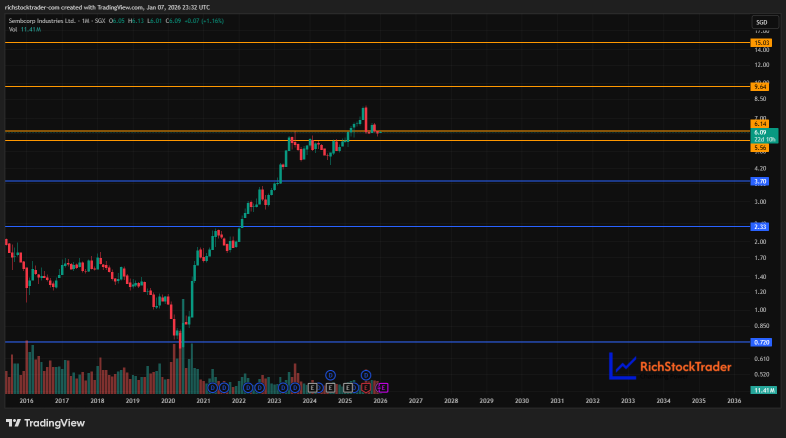Click the Sembcorp Industries Ltd. symbol title
This screenshot has height=438, width=786.
pos(42,21)
